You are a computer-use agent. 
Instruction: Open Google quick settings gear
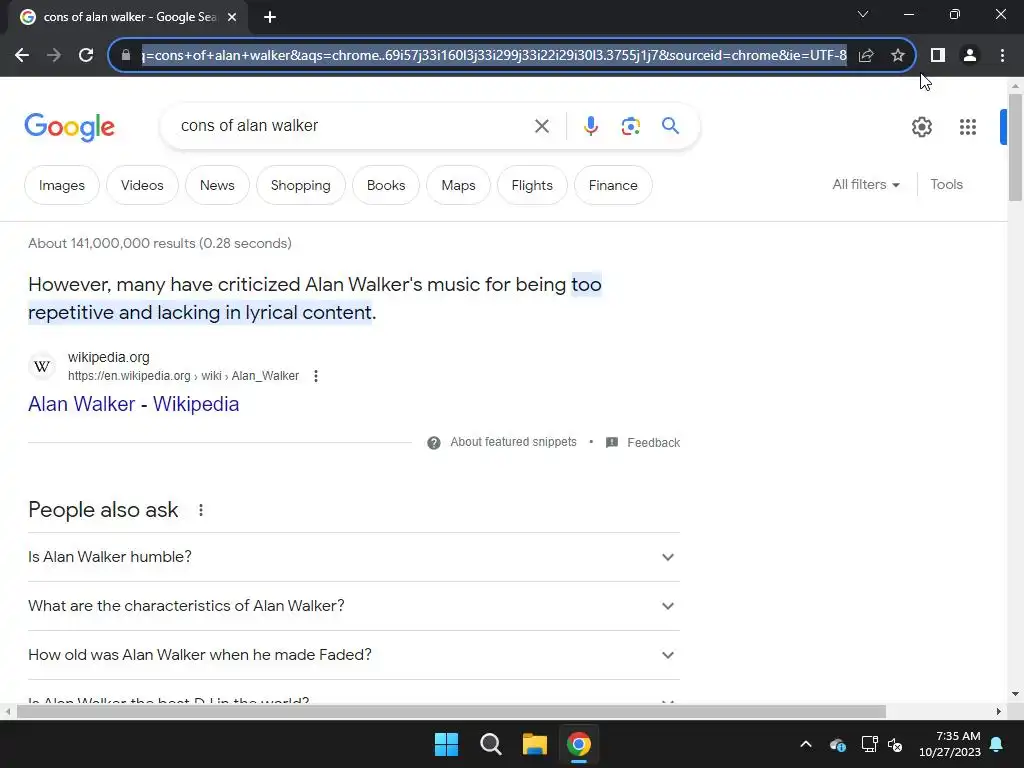921,127
